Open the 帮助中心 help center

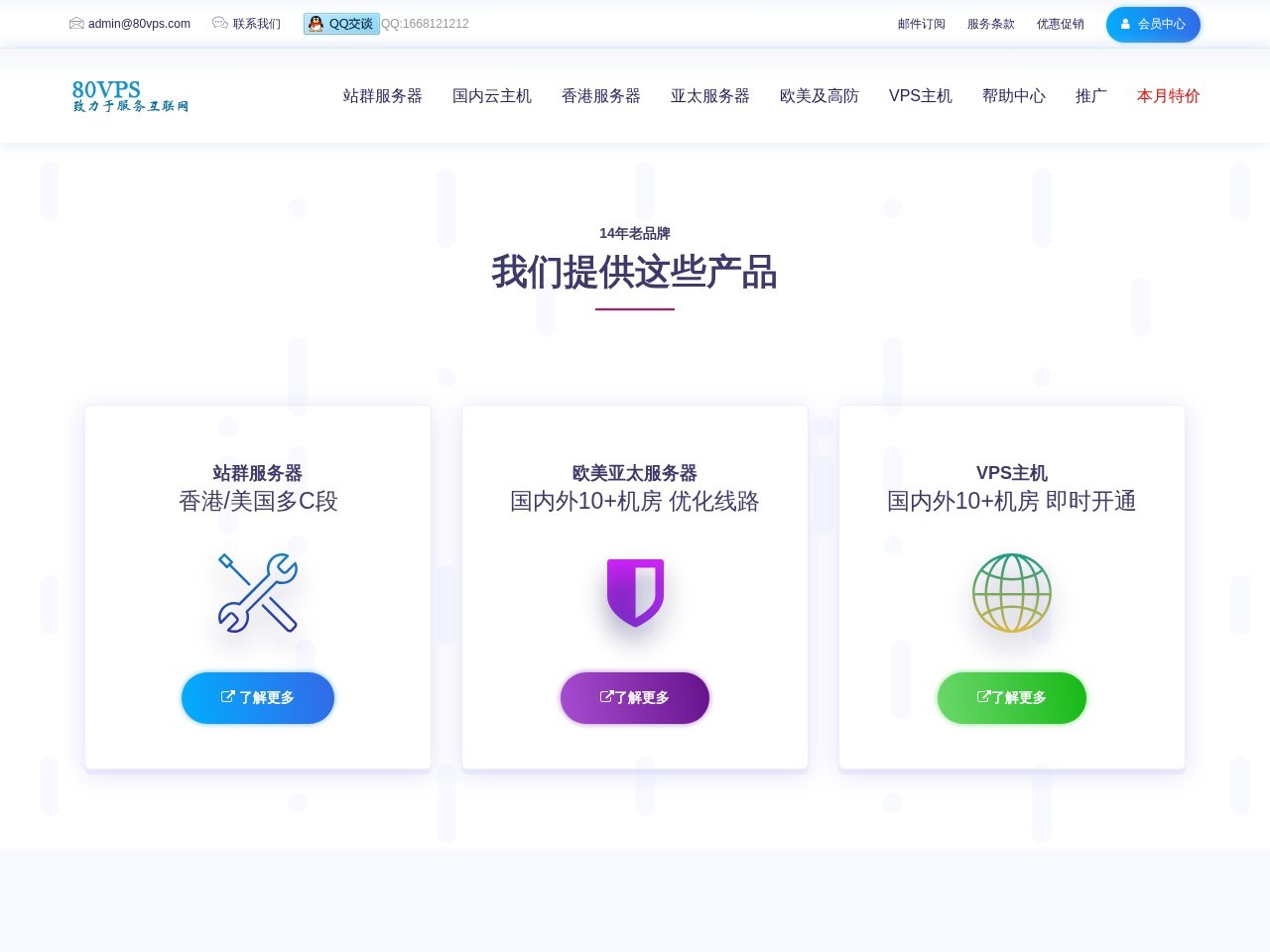[x=1013, y=96]
